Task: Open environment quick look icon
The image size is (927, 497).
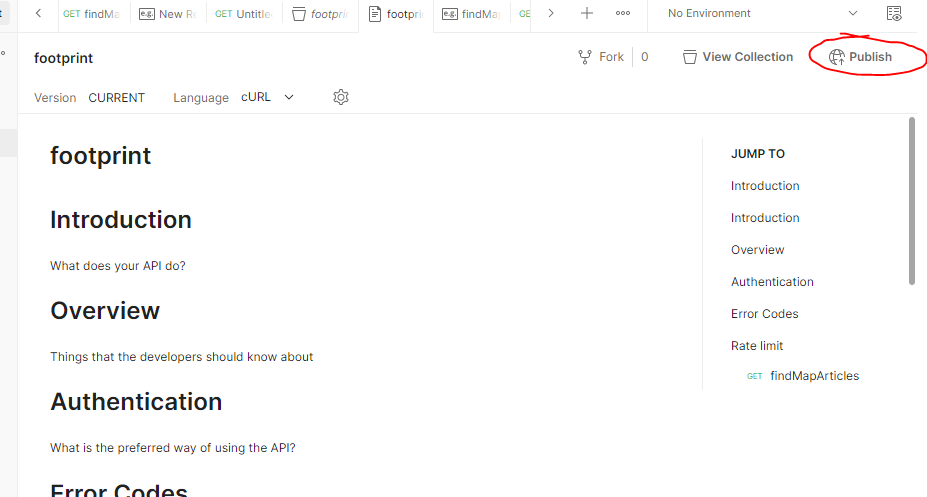Action: tap(894, 13)
